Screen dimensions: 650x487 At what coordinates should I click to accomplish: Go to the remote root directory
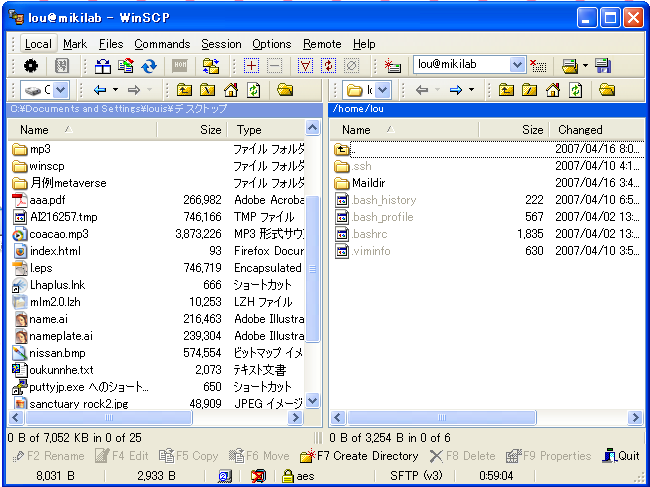tap(529, 90)
